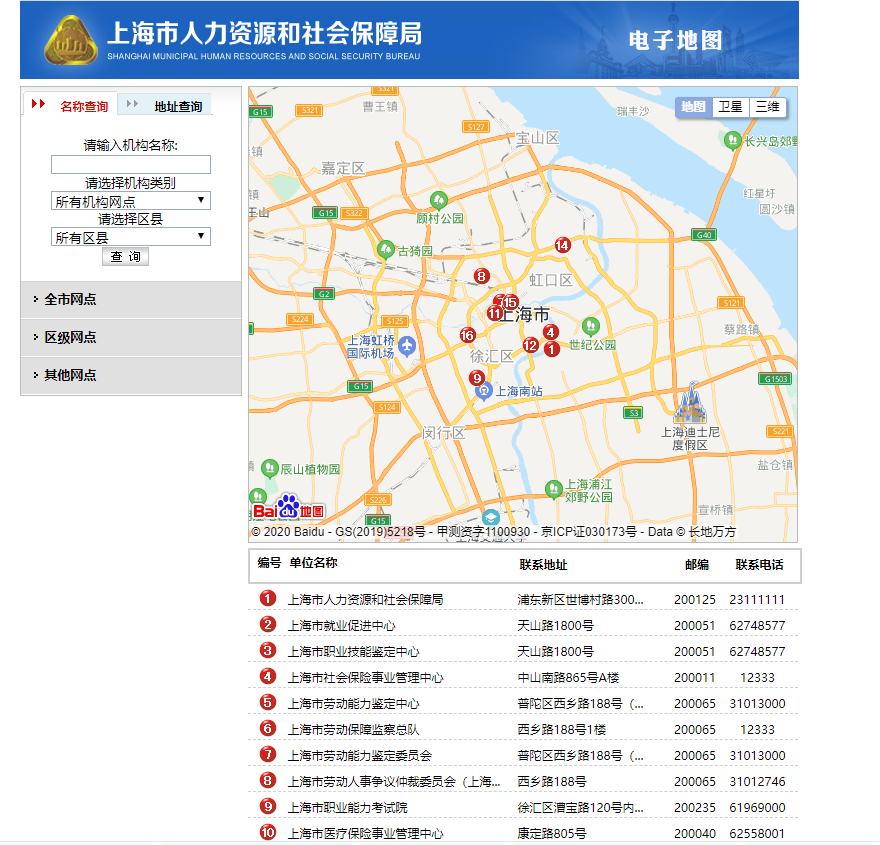Image resolution: width=880 pixels, height=845 pixels.
Task: Open 上海市医疗保险事业管理中心 entry
Action: click(x=365, y=834)
